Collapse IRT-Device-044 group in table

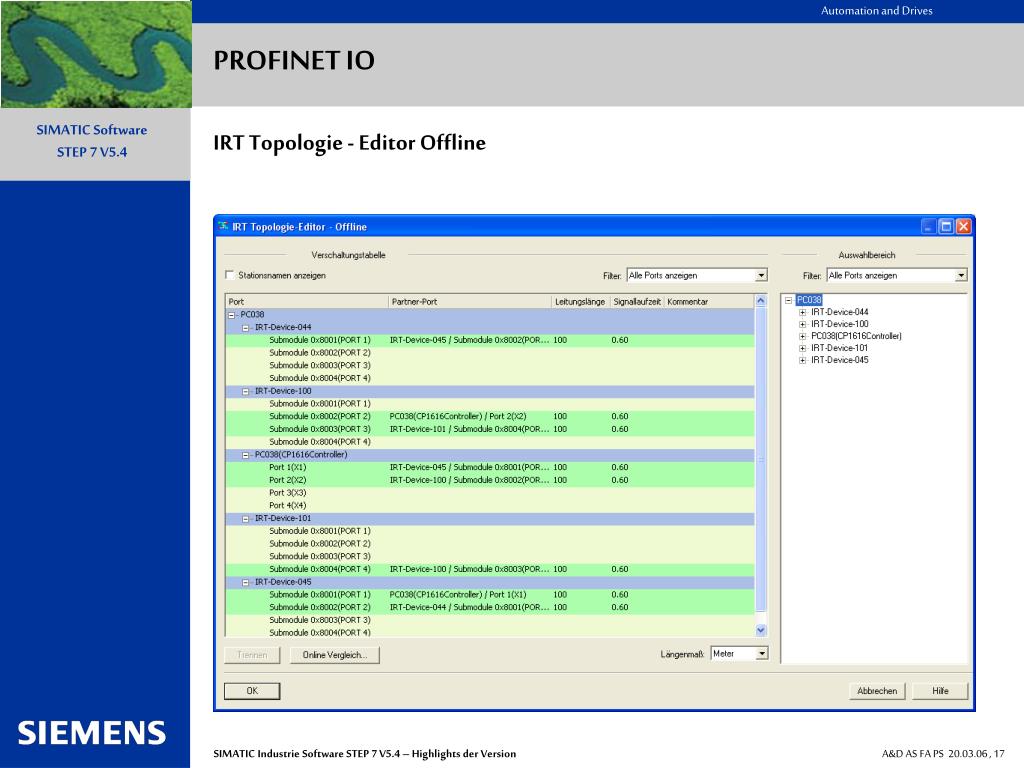tap(246, 327)
